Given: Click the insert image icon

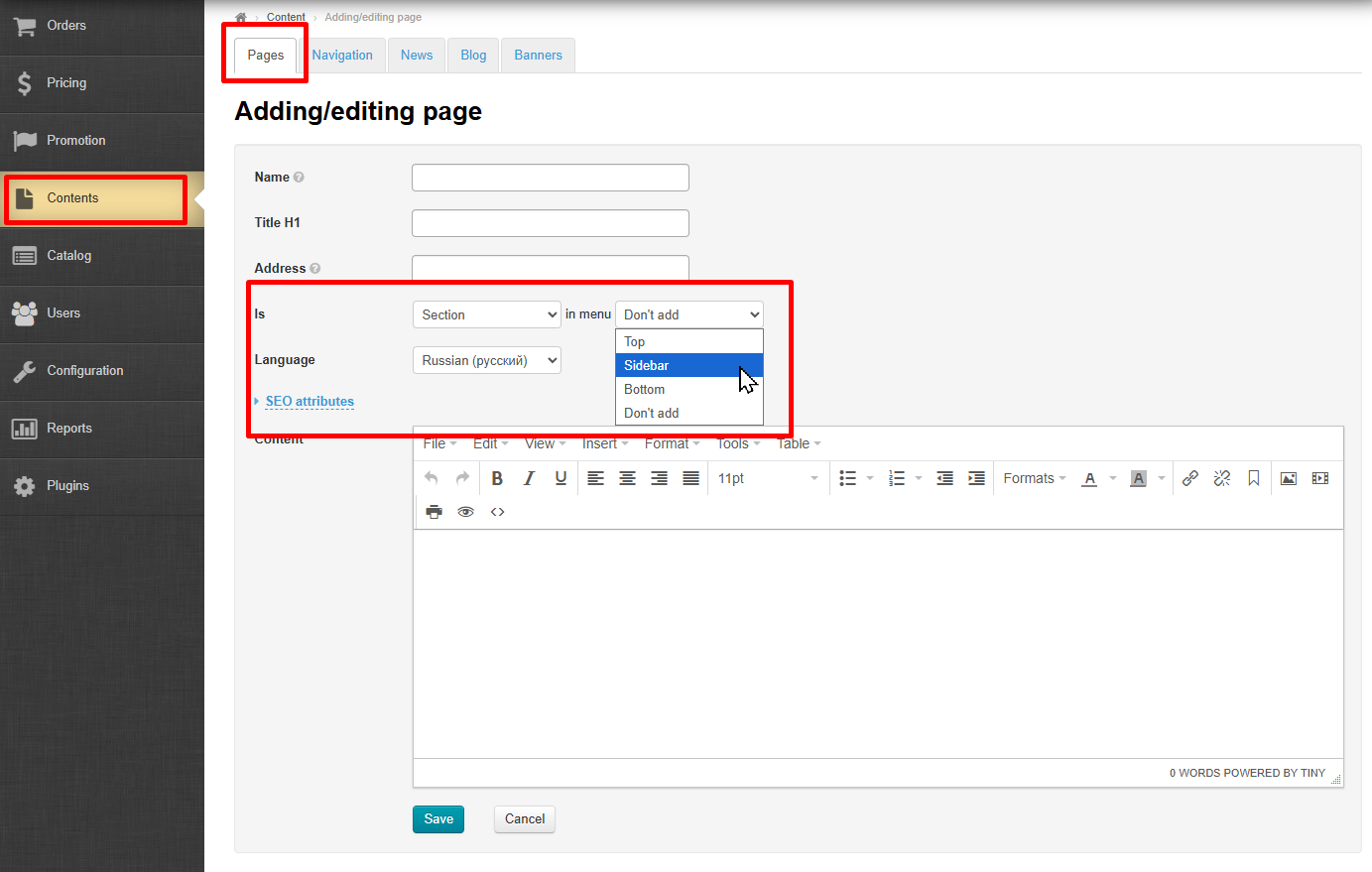Looking at the screenshot, I should (x=1288, y=478).
